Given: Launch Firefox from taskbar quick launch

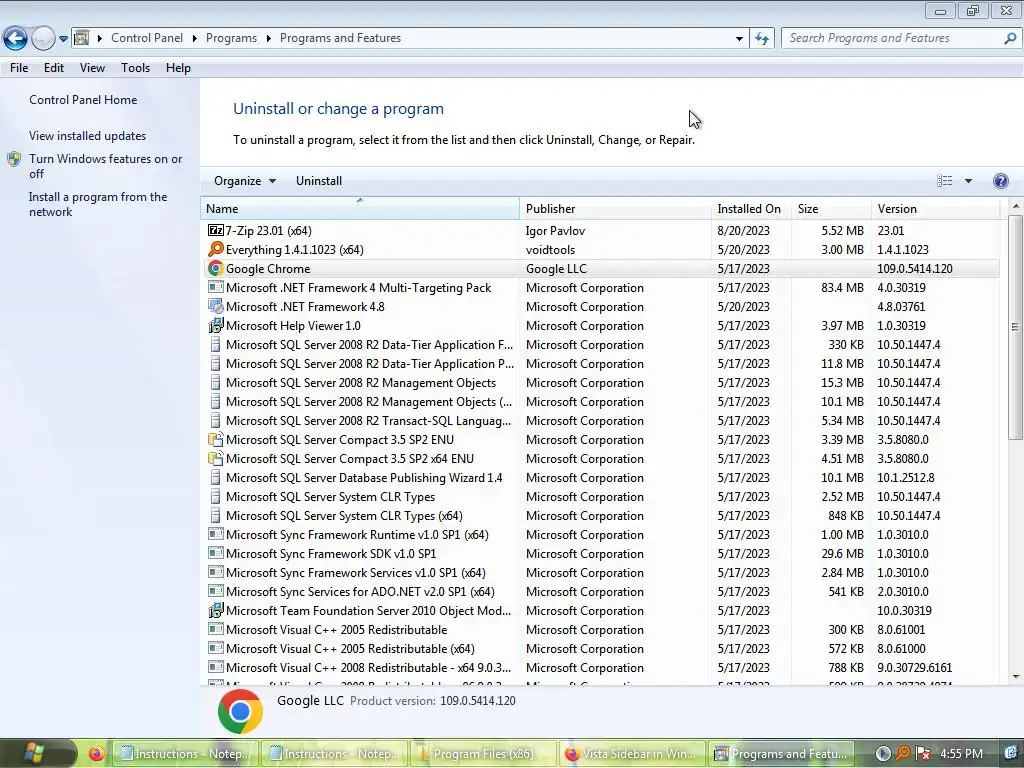Looking at the screenshot, I should [96, 754].
